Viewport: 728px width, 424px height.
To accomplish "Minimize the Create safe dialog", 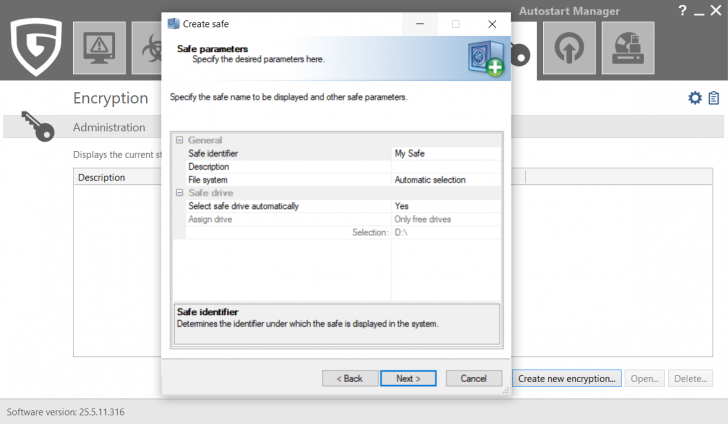I will click(420, 24).
